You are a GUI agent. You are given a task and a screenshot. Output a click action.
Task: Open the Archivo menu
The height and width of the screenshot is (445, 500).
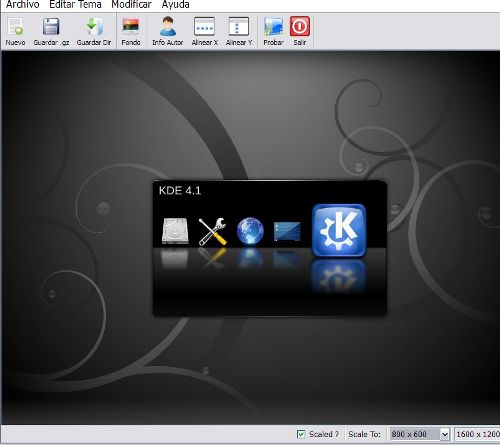[x=23, y=5]
